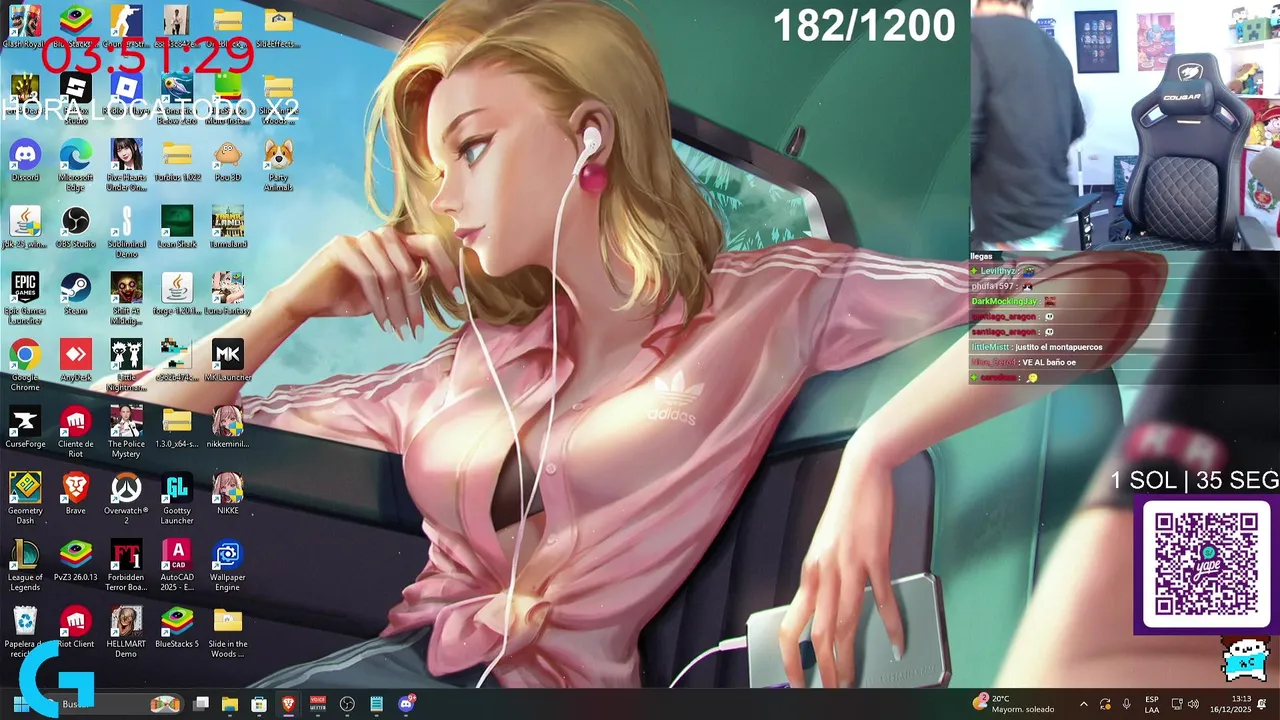Launch Microsoft Edge from the desktop
The image size is (1280, 720).
click(76, 165)
